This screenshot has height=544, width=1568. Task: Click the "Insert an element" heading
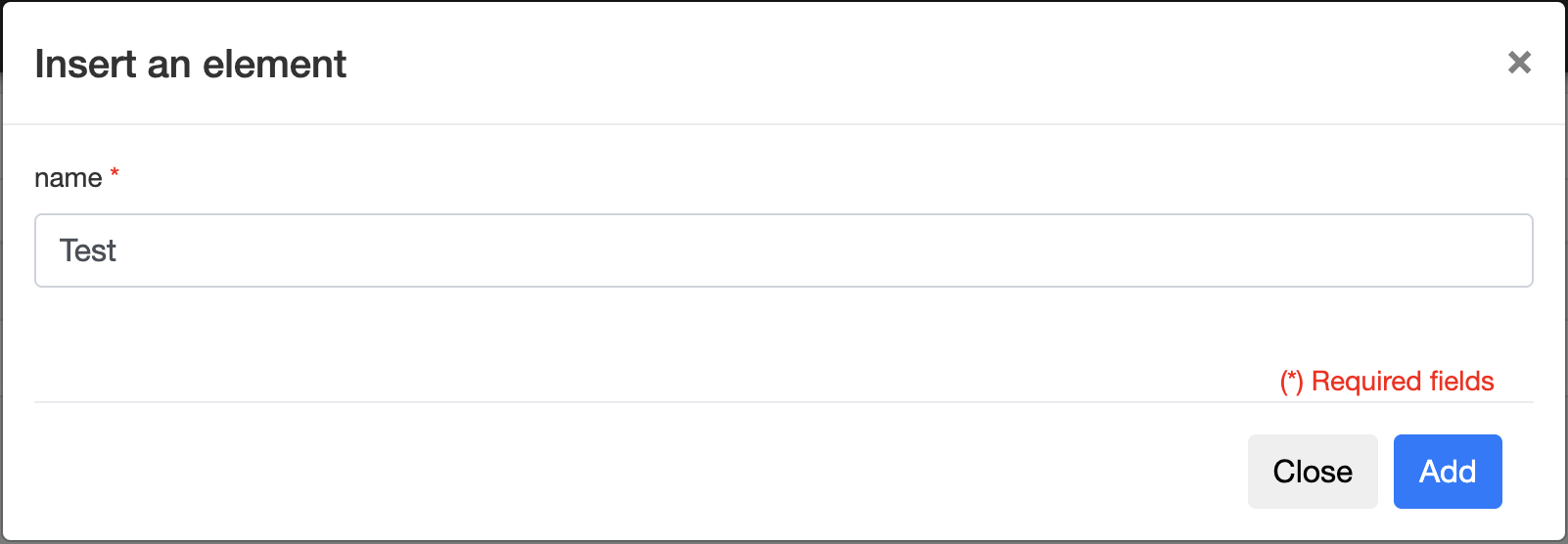pos(190,65)
